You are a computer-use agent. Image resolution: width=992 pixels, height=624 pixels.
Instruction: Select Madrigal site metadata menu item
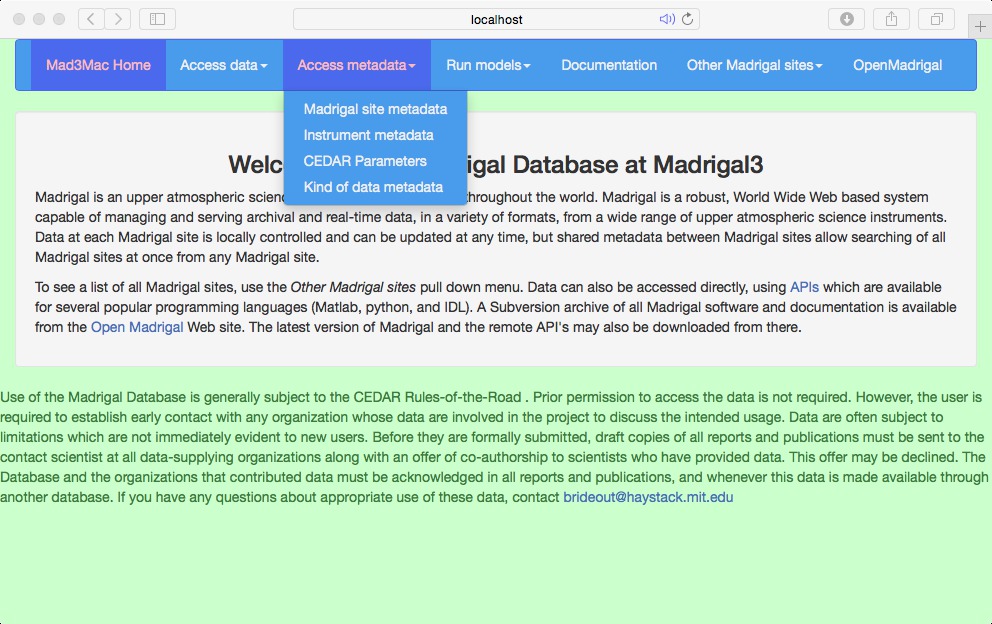[375, 109]
